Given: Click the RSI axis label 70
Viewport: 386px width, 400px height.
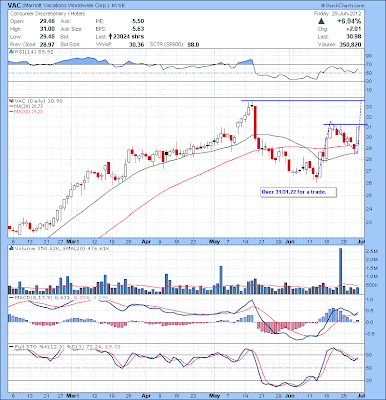Looking at the screenshot, I should click(369, 64).
